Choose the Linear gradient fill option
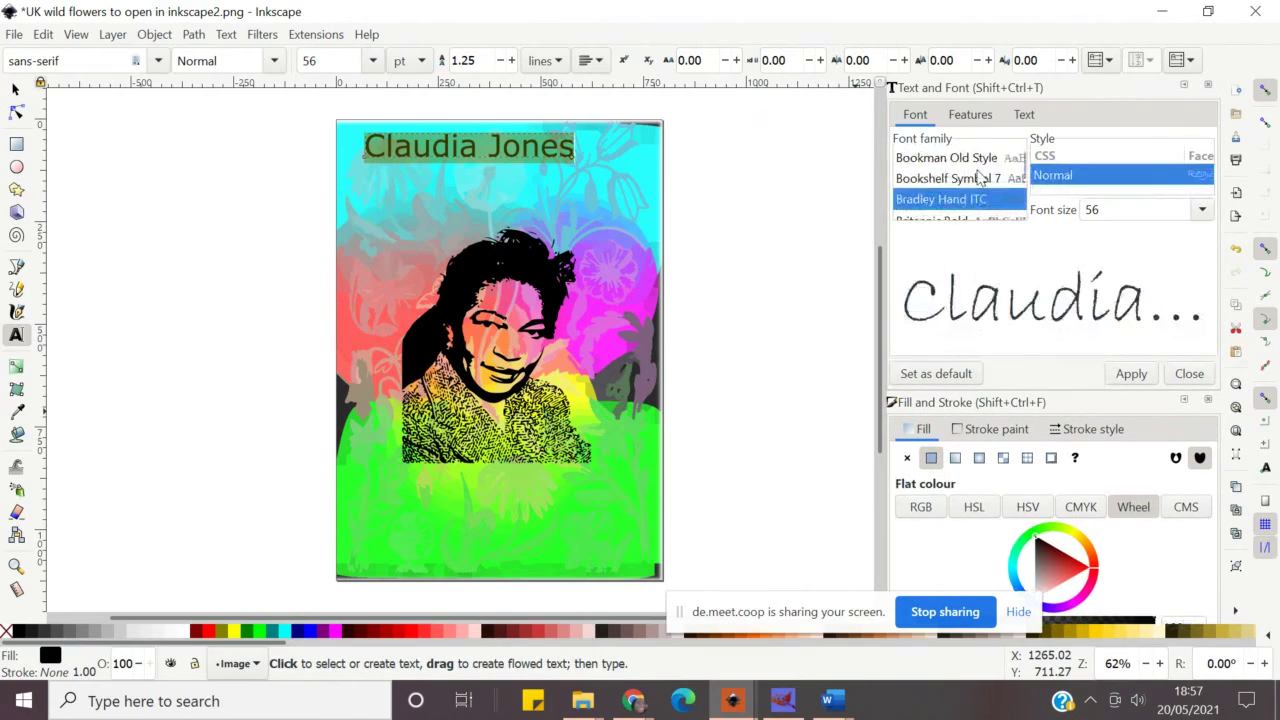The width and height of the screenshot is (1280, 720). coord(955,458)
